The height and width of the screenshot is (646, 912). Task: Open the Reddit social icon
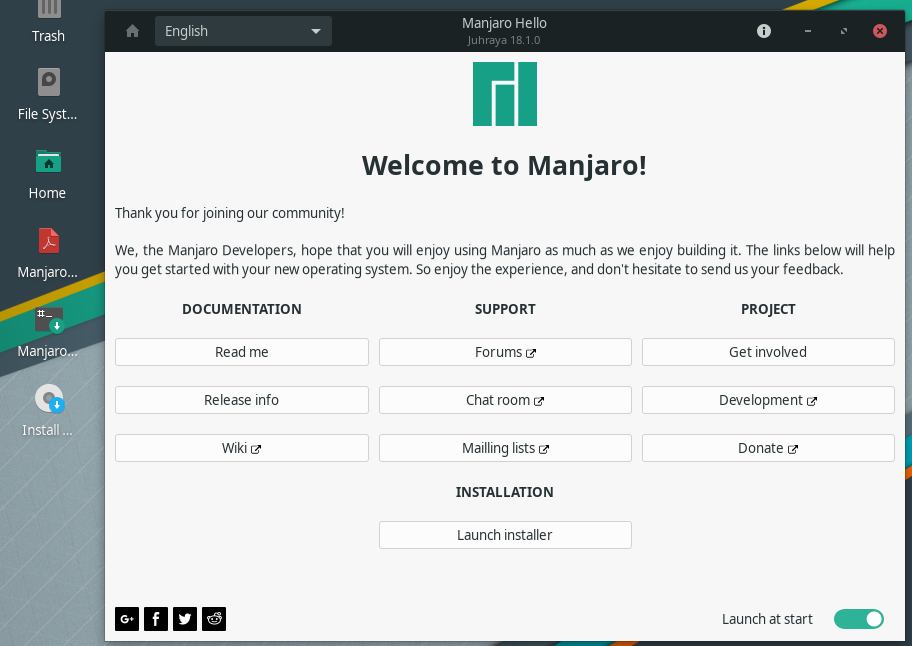click(x=214, y=619)
